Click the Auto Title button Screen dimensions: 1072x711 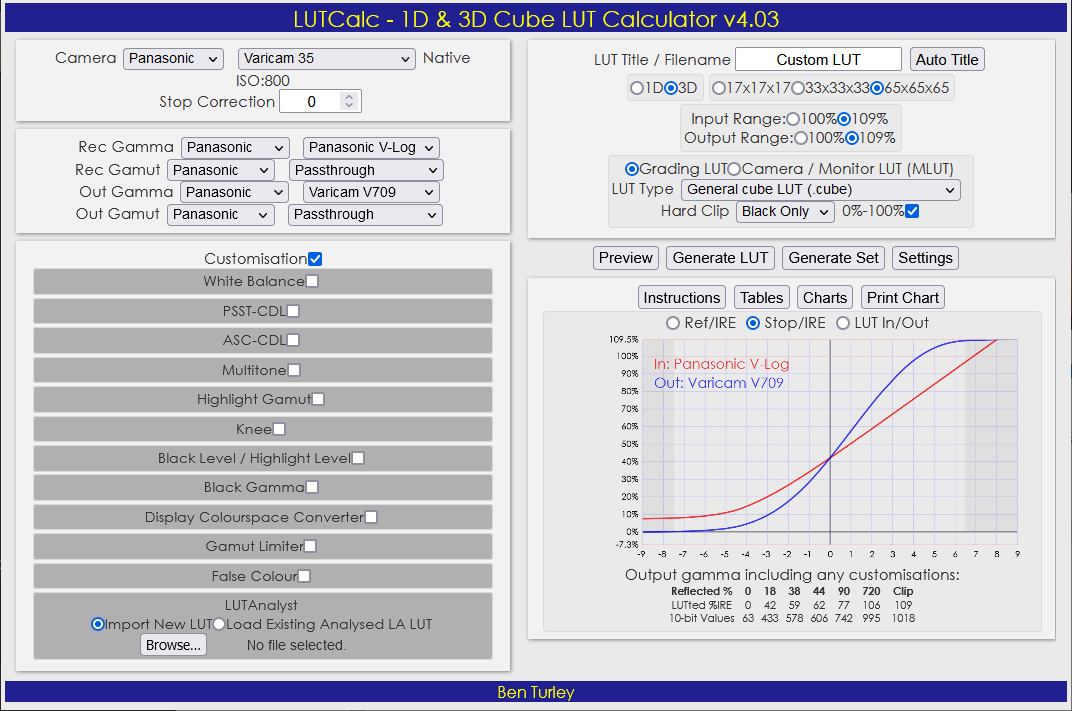coord(947,59)
